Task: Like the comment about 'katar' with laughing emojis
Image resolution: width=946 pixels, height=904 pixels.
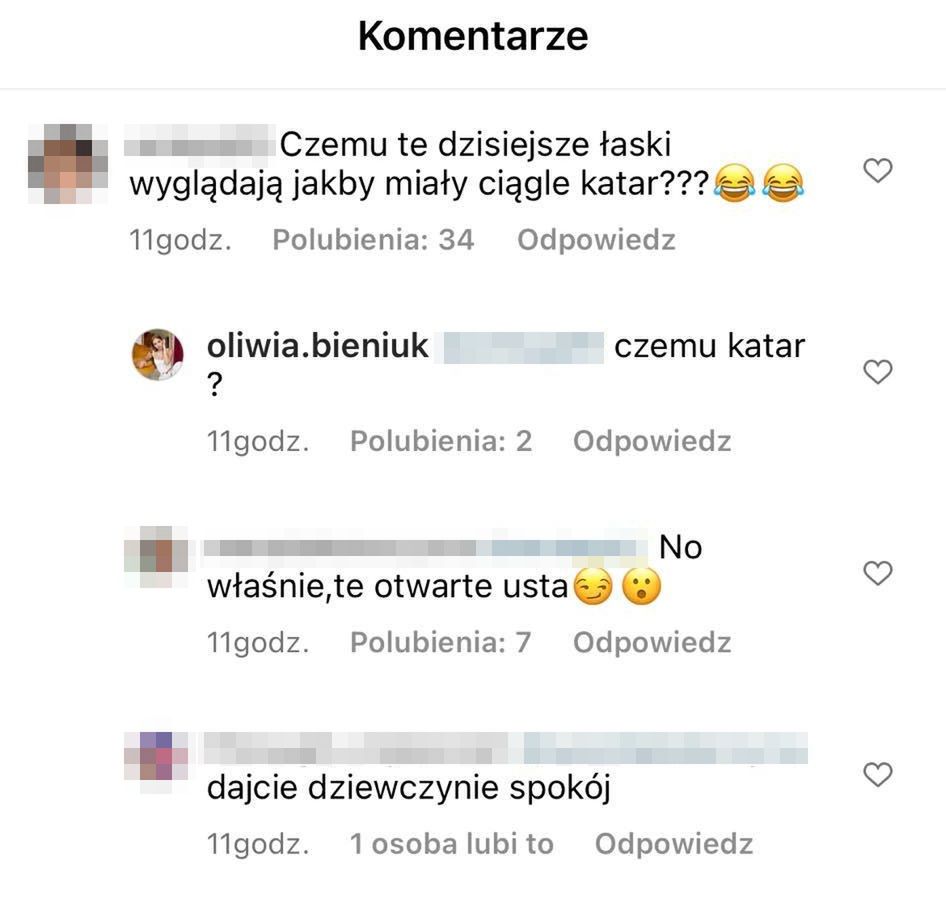Action: [878, 170]
